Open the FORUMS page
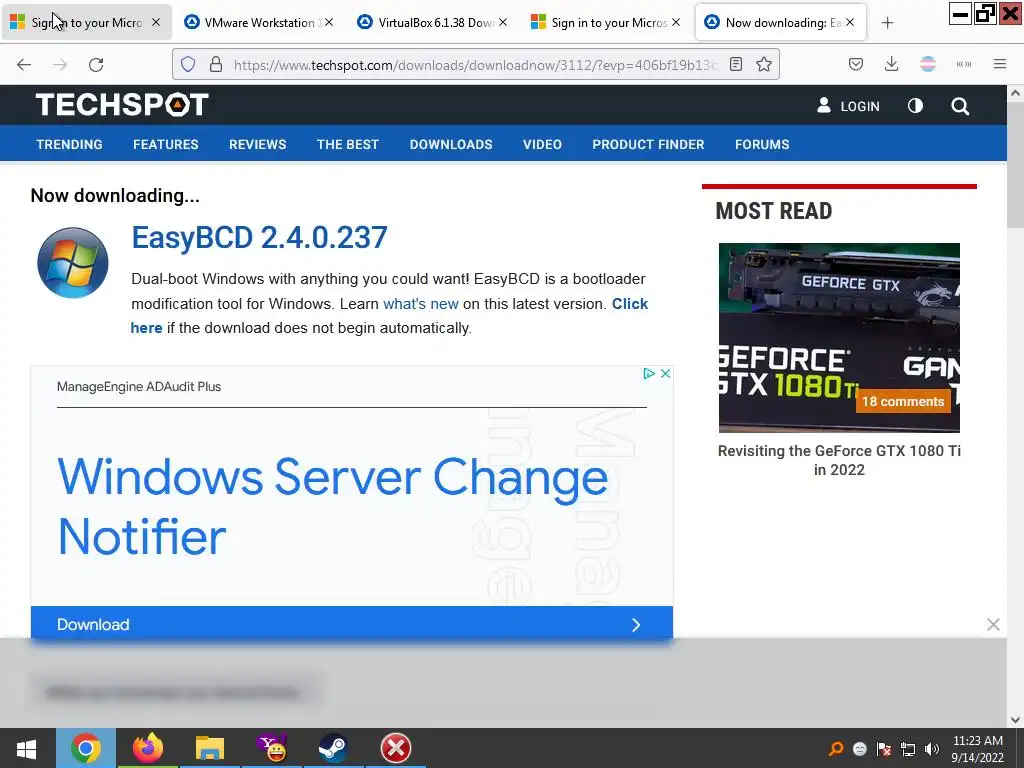 point(762,144)
